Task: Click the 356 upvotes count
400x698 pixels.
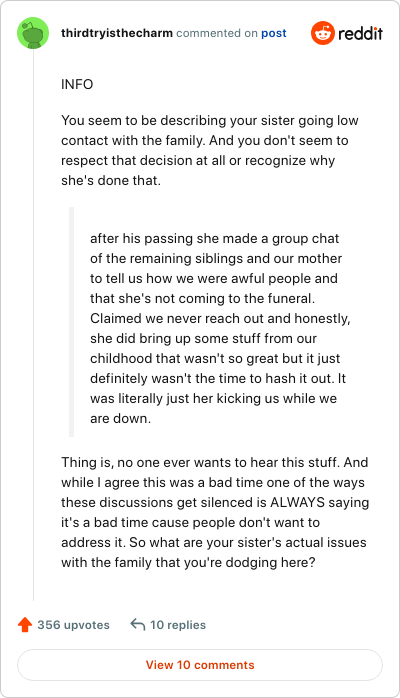Action: 73,625
